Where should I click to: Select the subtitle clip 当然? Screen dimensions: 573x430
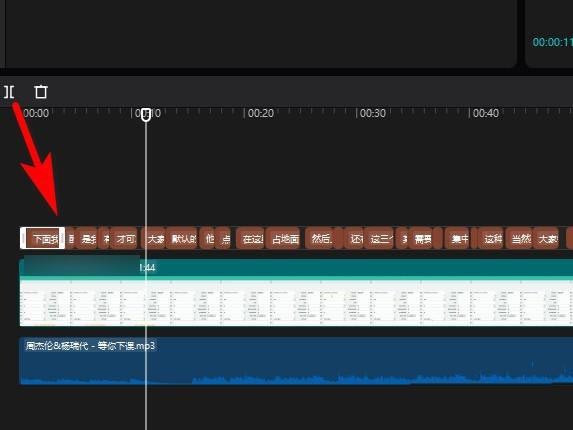[519, 239]
